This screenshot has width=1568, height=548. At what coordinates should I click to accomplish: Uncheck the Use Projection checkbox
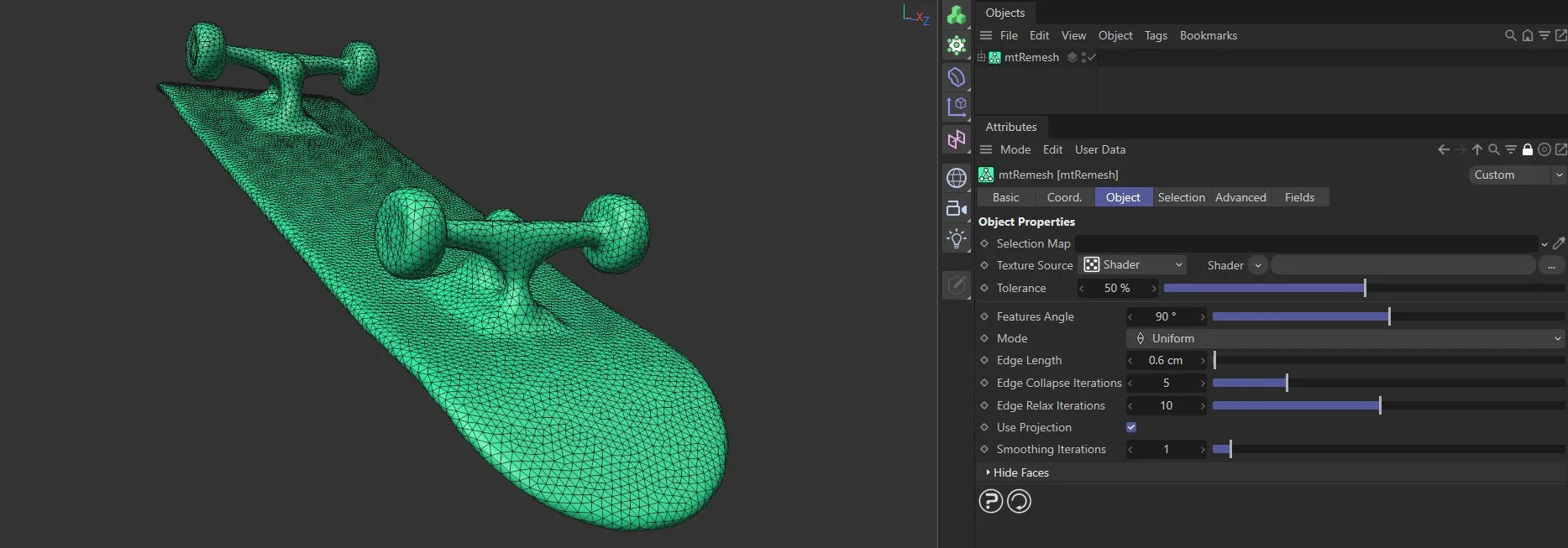point(1131,427)
